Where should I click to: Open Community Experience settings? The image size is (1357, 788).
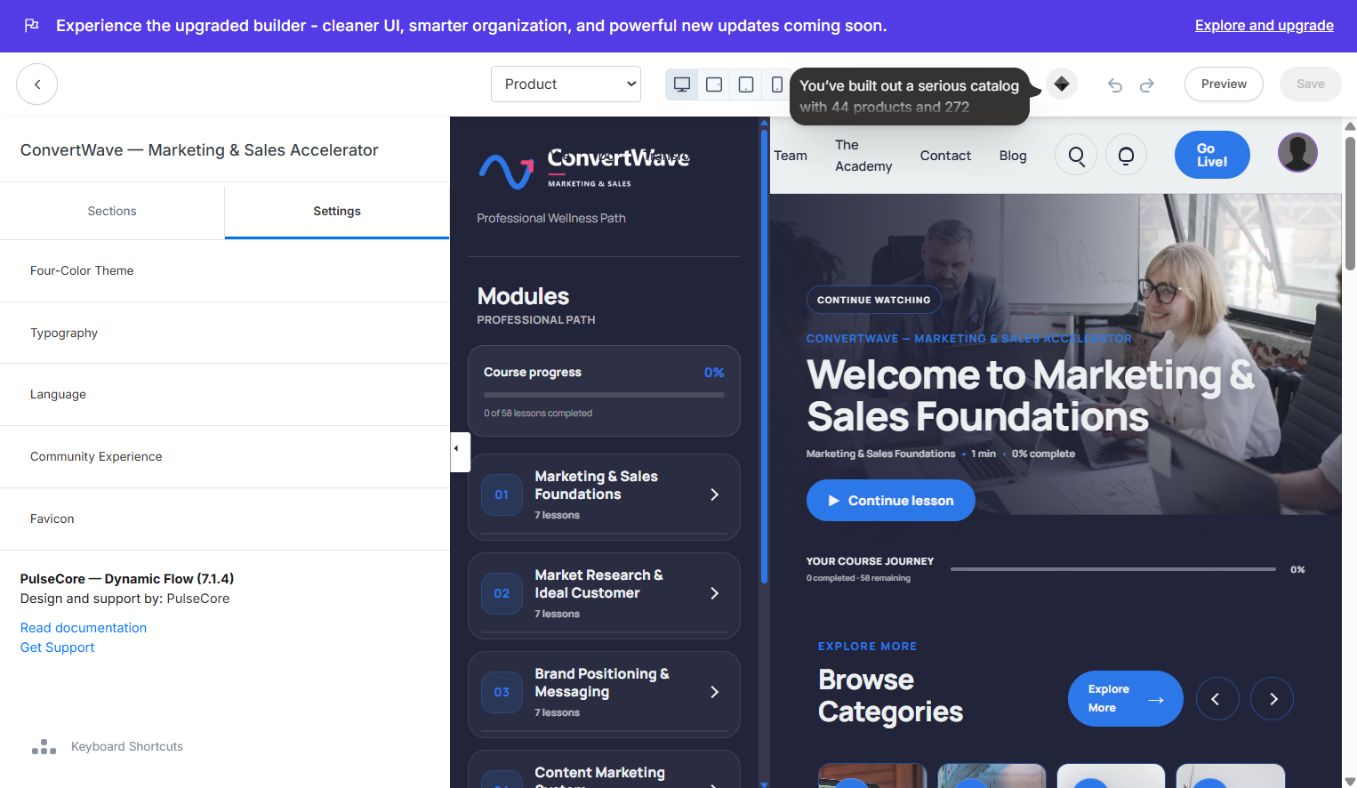(x=224, y=457)
